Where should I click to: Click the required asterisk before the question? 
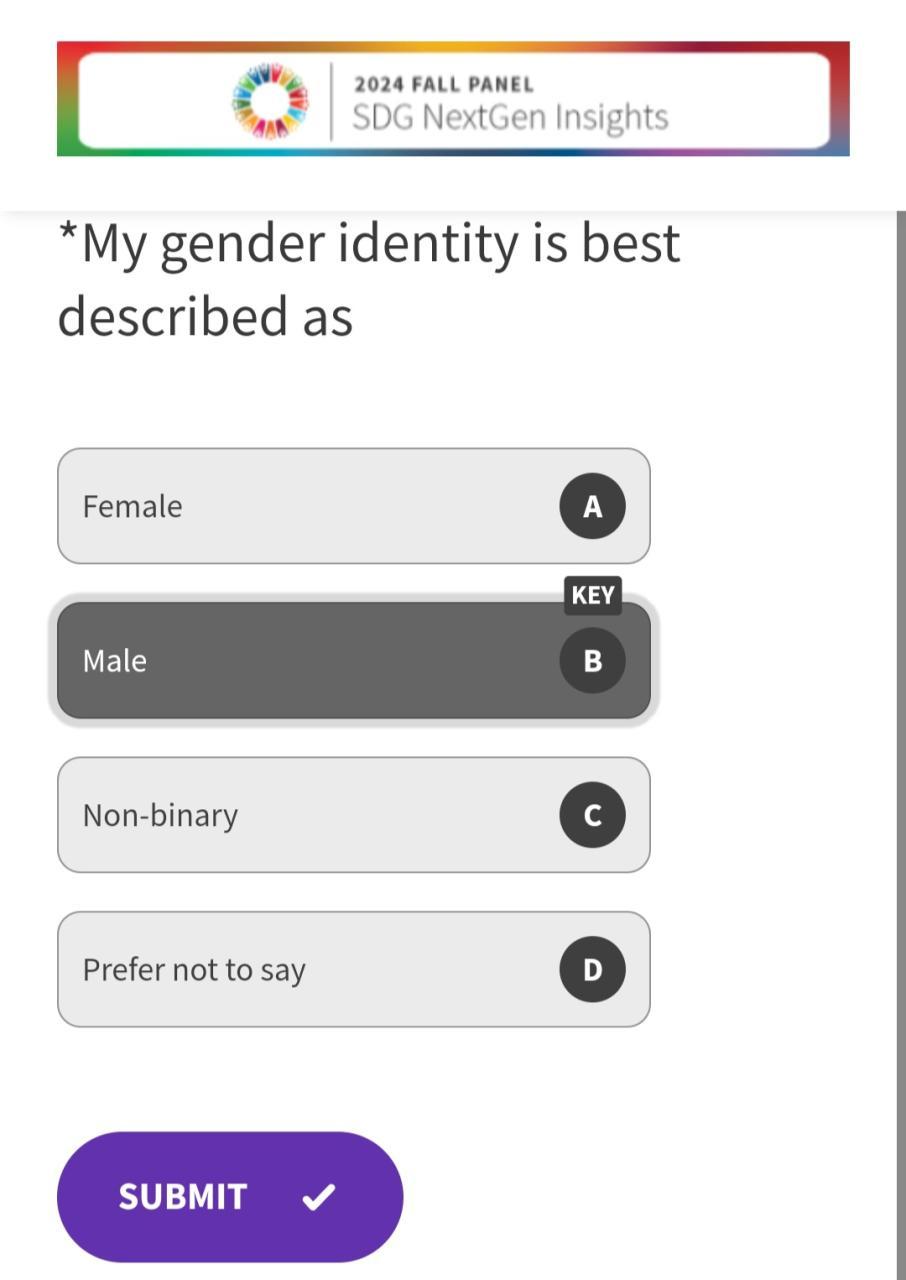(x=68, y=238)
